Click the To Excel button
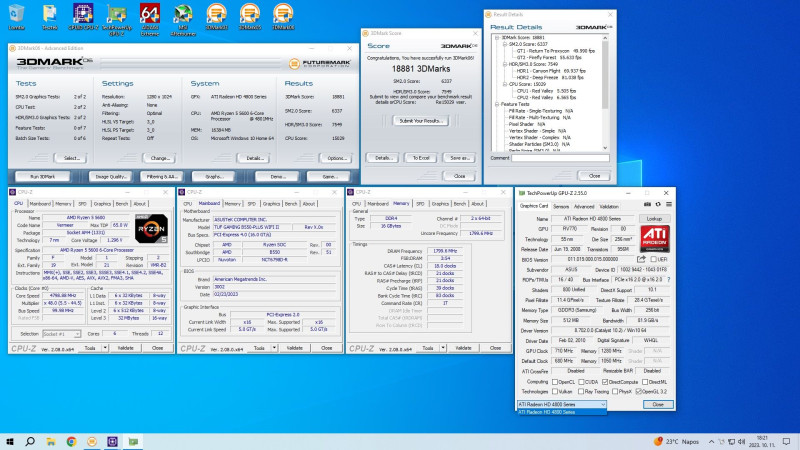The image size is (800, 450). click(421, 158)
